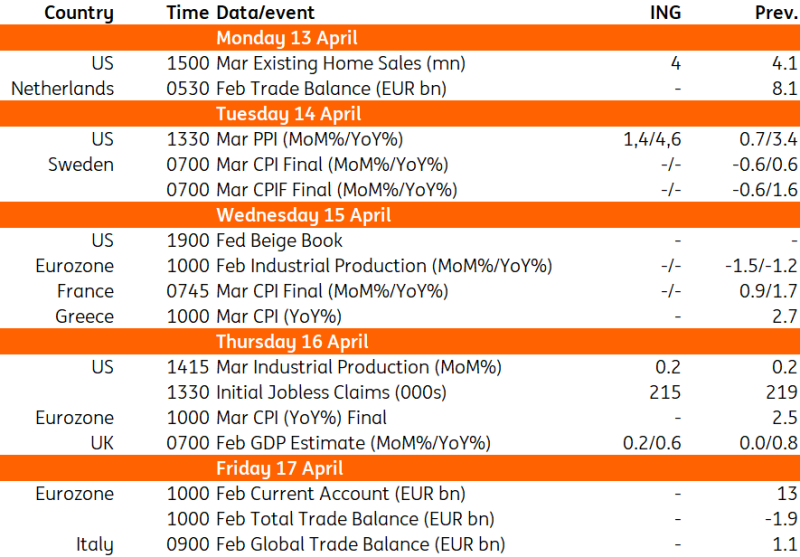This screenshot has height=557, width=800.
Task: Select the Prev. column header
Action: (x=776, y=12)
